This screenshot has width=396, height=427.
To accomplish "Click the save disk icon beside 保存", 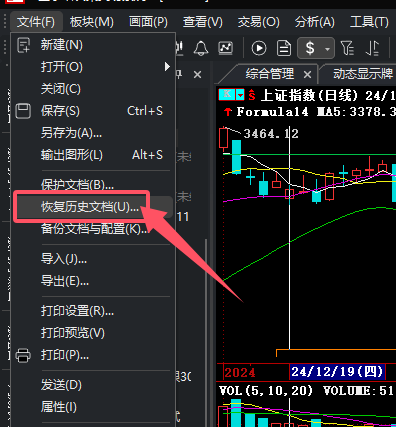I will [23, 111].
